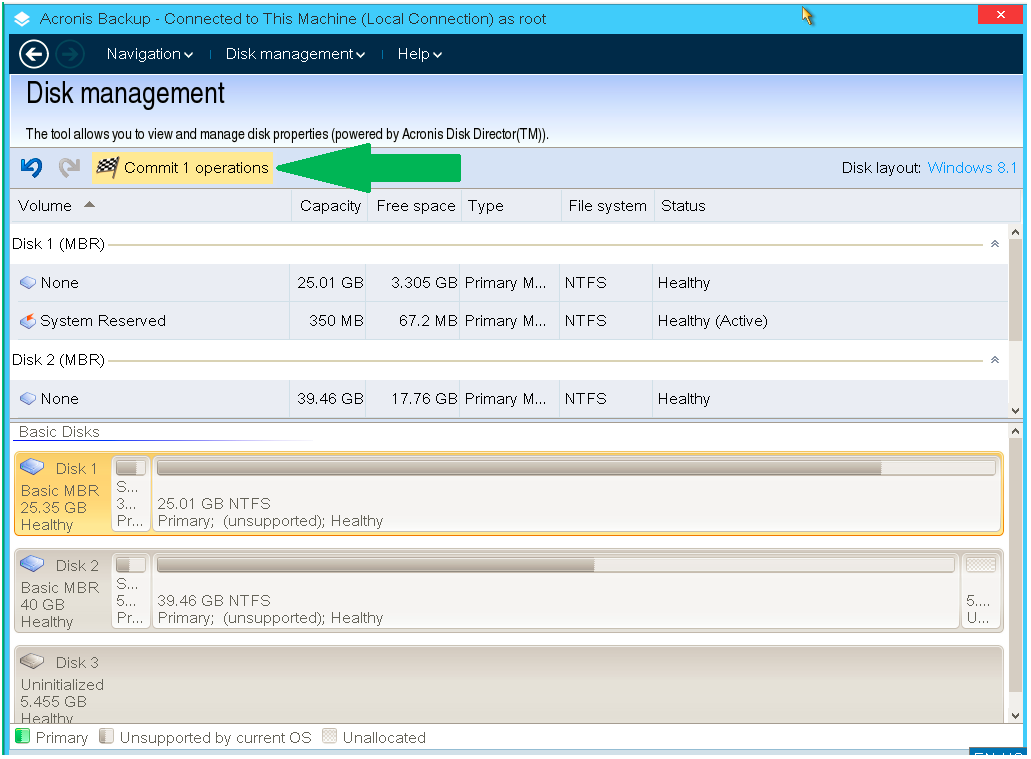Select the 39.46 GB NTFS partition block

556,590
